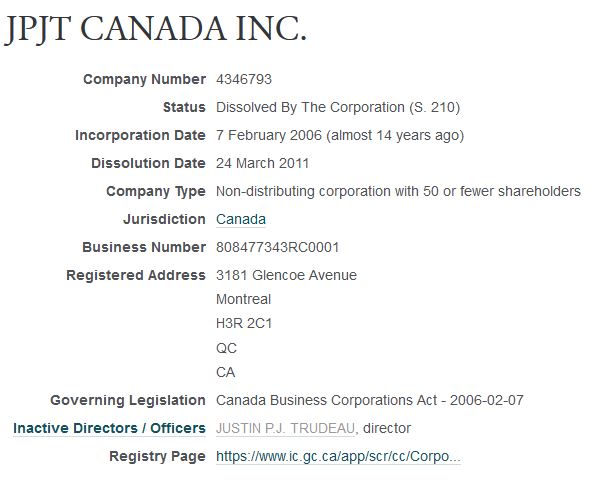Click business number 808477343RC0001
Image resolution: width=594 pixels, height=485 pixels.
point(277,247)
